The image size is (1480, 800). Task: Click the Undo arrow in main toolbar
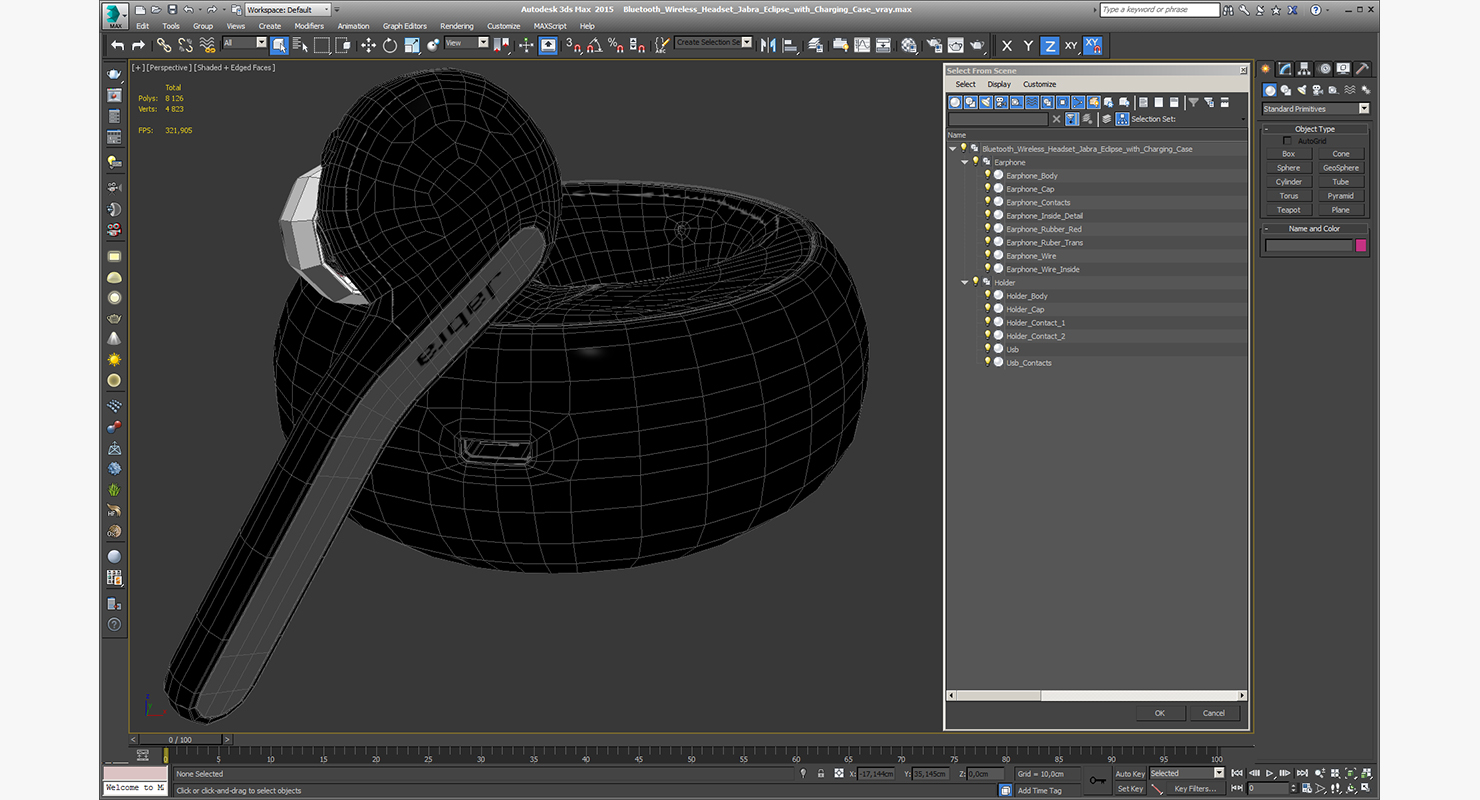pos(118,45)
